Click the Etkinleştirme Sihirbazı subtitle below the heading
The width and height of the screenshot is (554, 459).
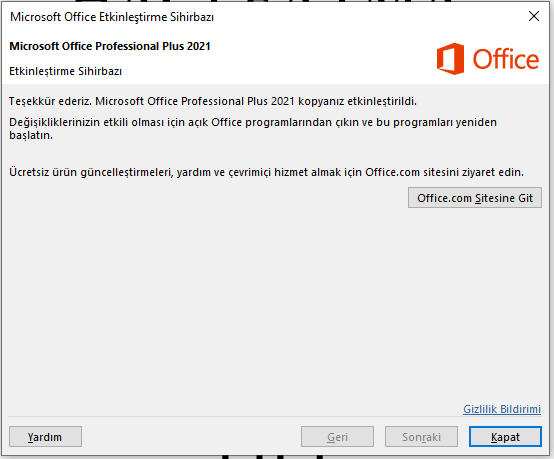tap(65, 71)
